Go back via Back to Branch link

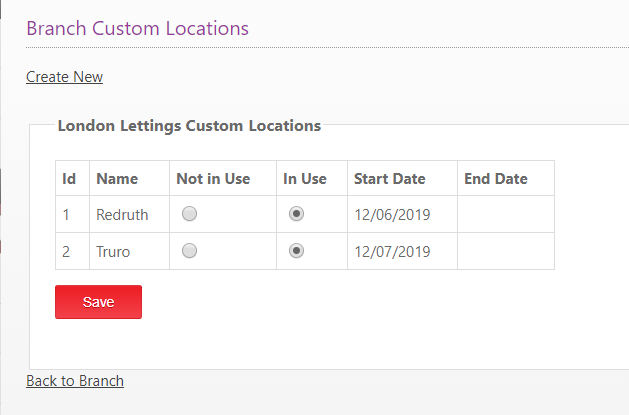click(75, 381)
